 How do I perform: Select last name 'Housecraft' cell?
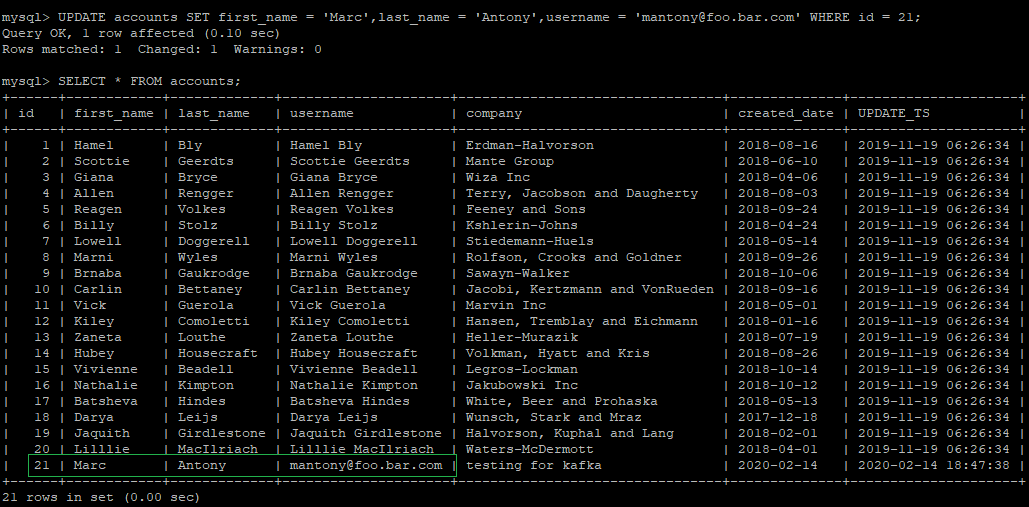[218, 354]
